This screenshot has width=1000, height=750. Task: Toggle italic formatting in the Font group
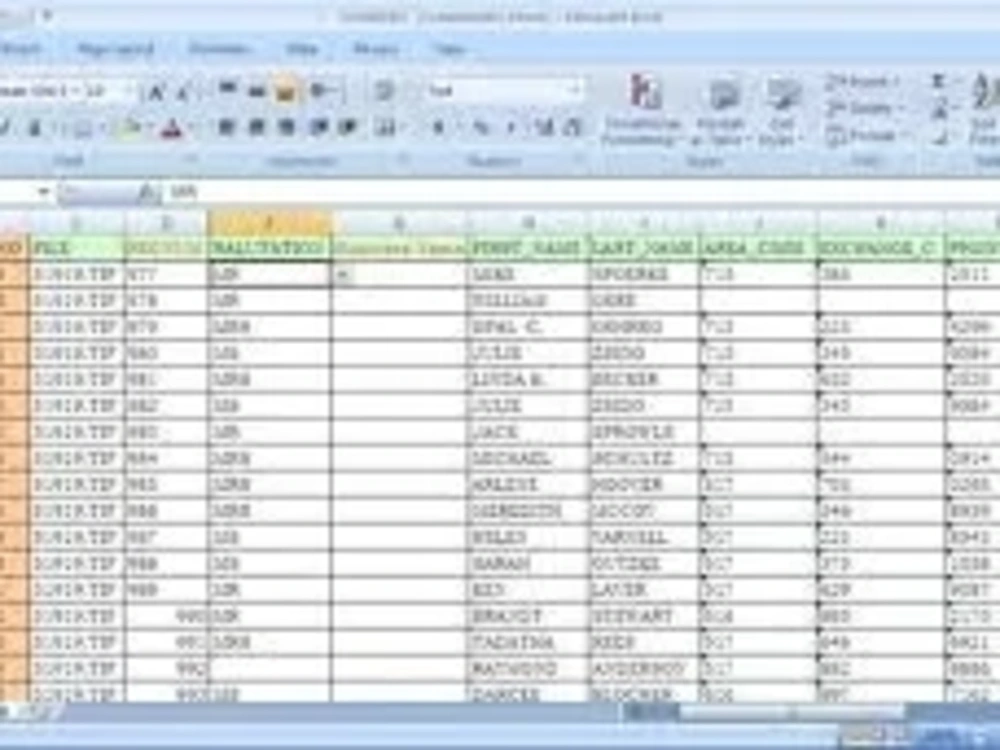[x=33, y=124]
